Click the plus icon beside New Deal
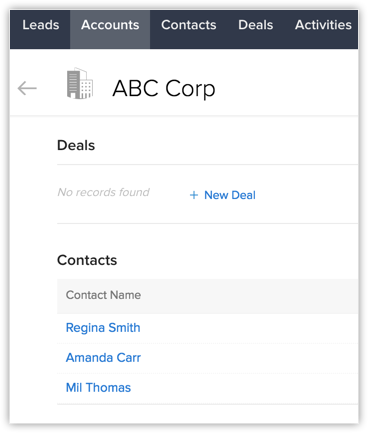368x433 pixels. (x=194, y=195)
